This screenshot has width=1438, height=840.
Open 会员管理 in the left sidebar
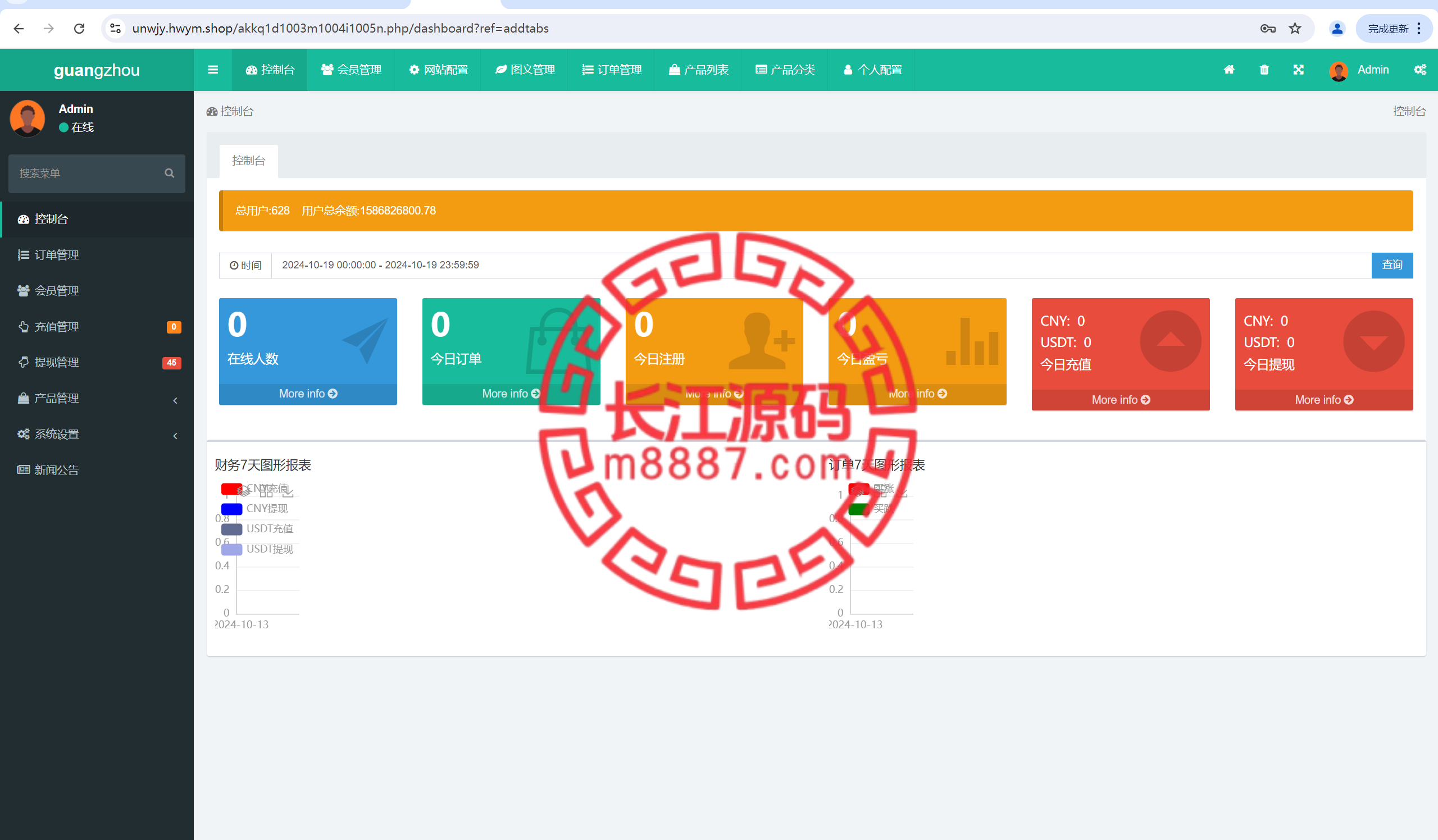[x=97, y=291]
